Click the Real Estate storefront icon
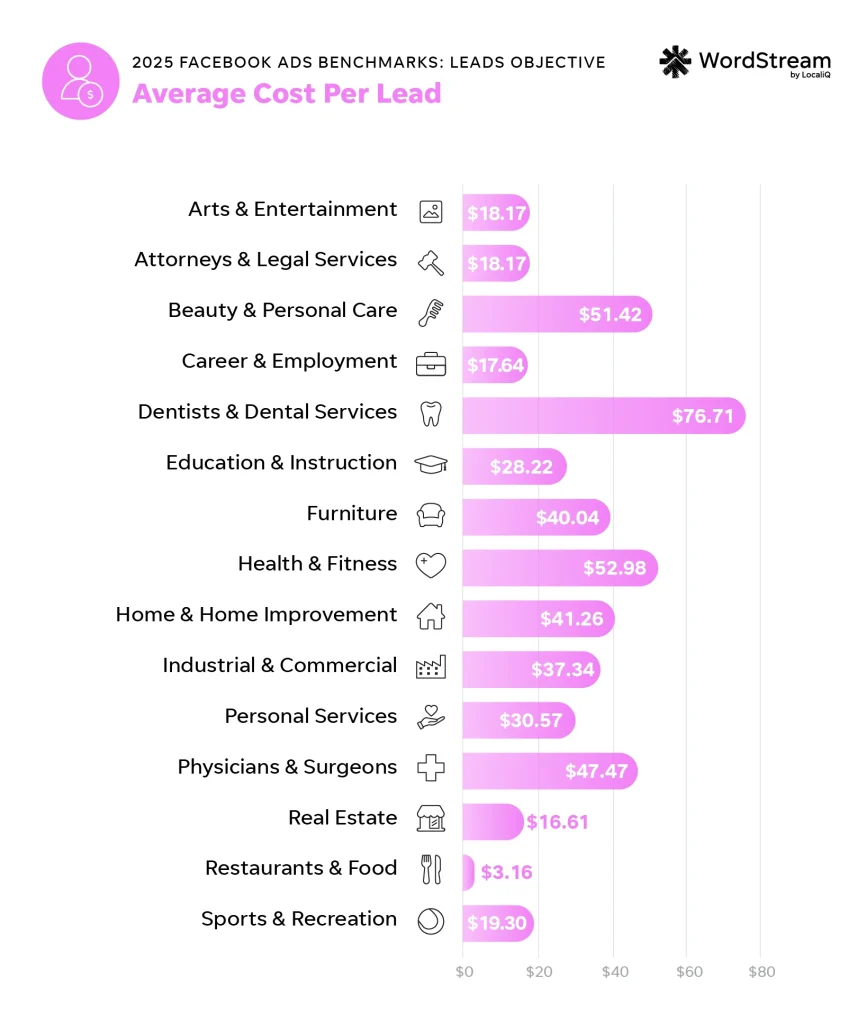The height and width of the screenshot is (1024, 866). [x=431, y=820]
